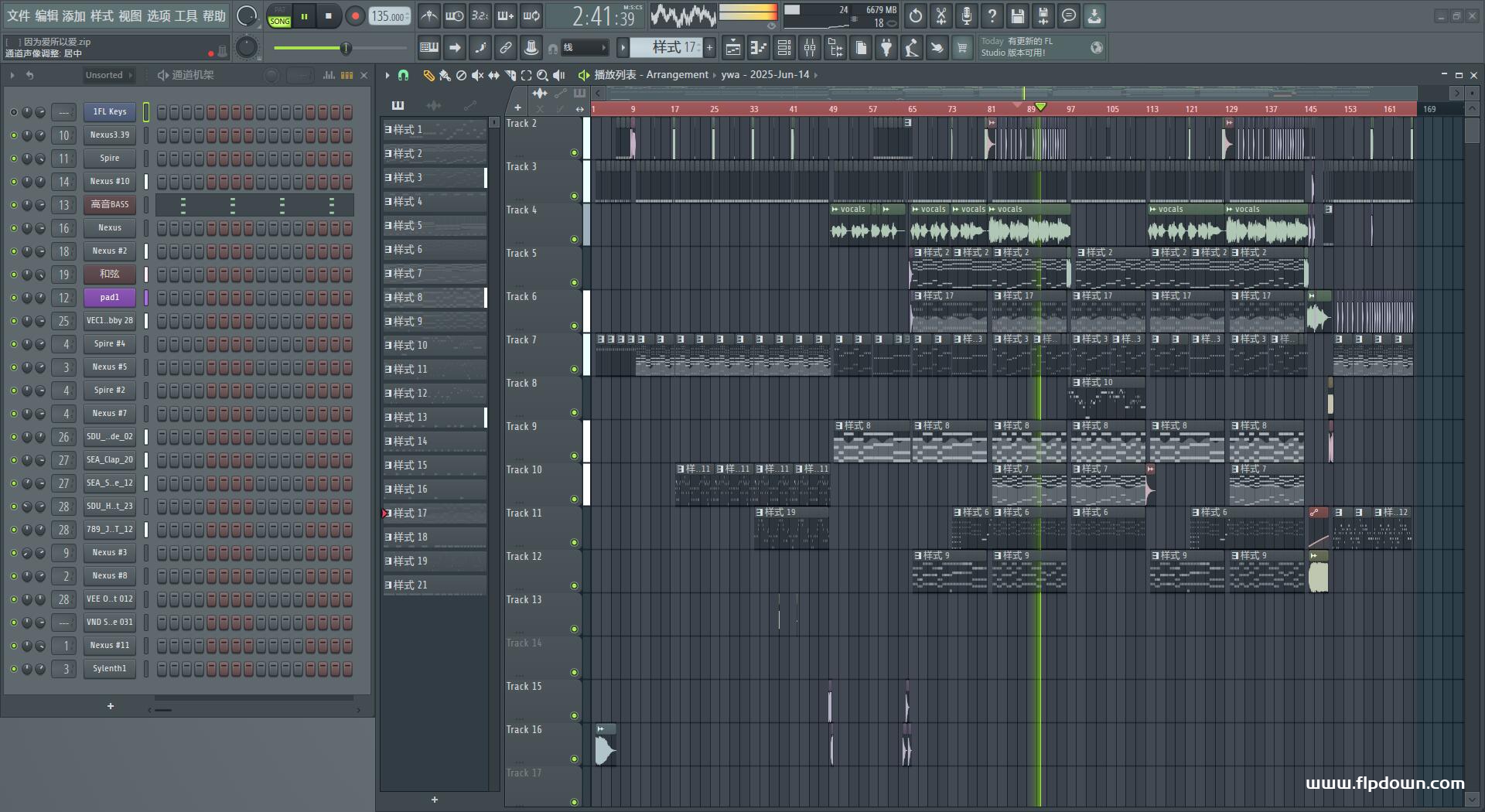
Task: Select the Draw pencil tool in playlist
Action: [428, 75]
